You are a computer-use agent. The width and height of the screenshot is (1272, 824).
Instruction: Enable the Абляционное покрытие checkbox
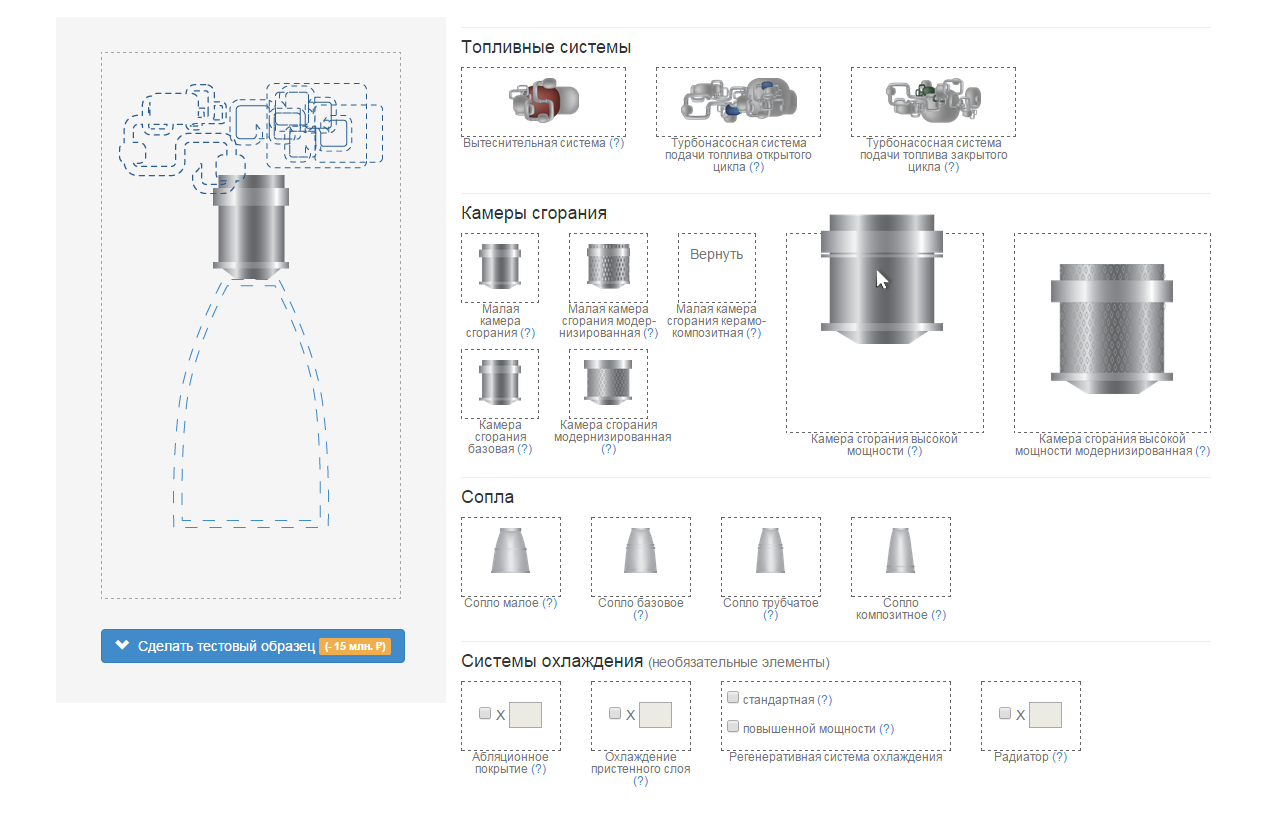pyautogui.click(x=485, y=714)
